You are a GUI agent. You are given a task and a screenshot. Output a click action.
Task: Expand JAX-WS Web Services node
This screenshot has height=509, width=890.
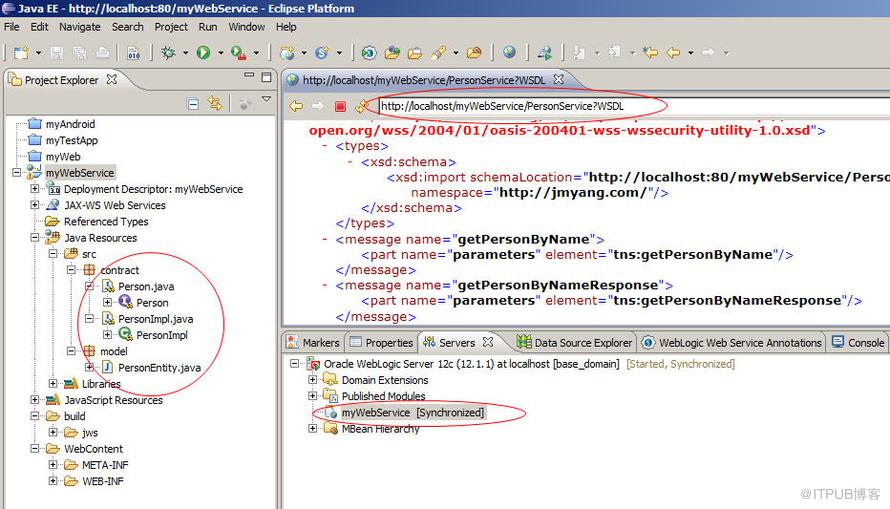35,205
